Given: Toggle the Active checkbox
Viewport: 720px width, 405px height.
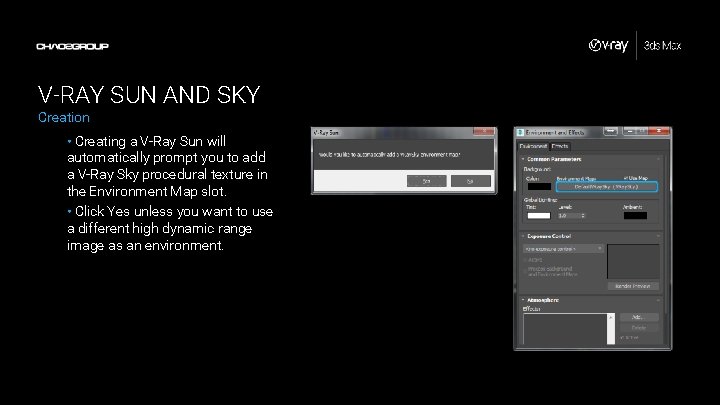Looking at the screenshot, I should 525,260.
